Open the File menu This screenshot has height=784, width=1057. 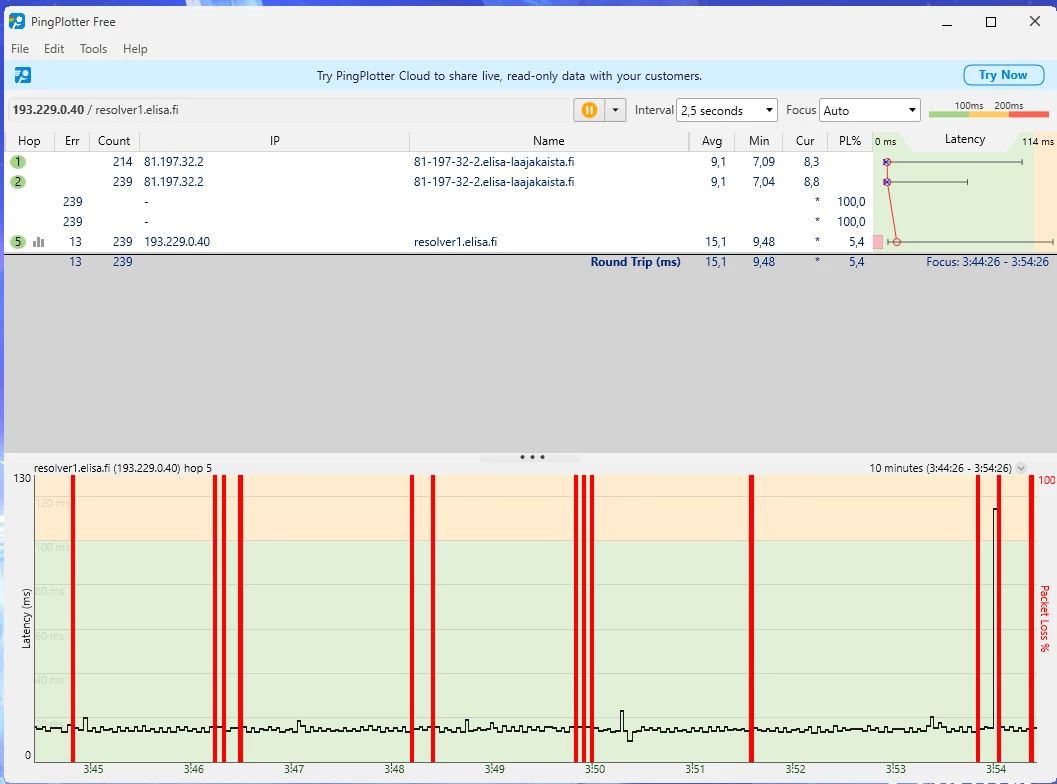coord(20,49)
